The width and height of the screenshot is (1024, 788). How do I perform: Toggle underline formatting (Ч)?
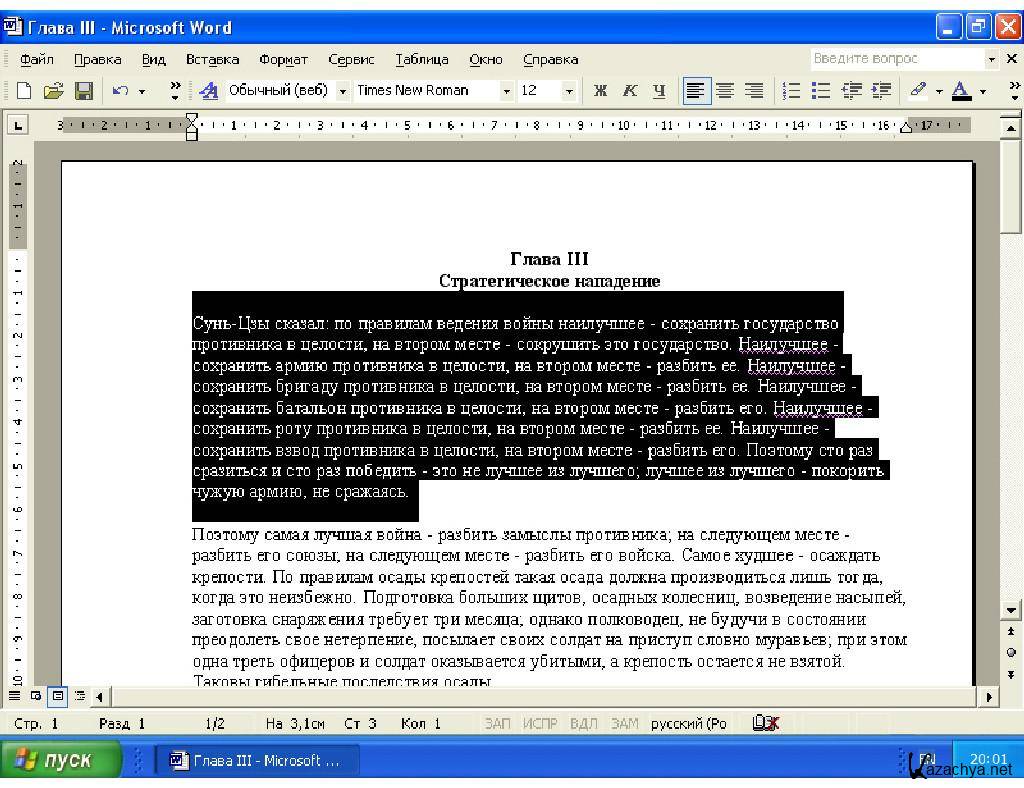(x=659, y=91)
